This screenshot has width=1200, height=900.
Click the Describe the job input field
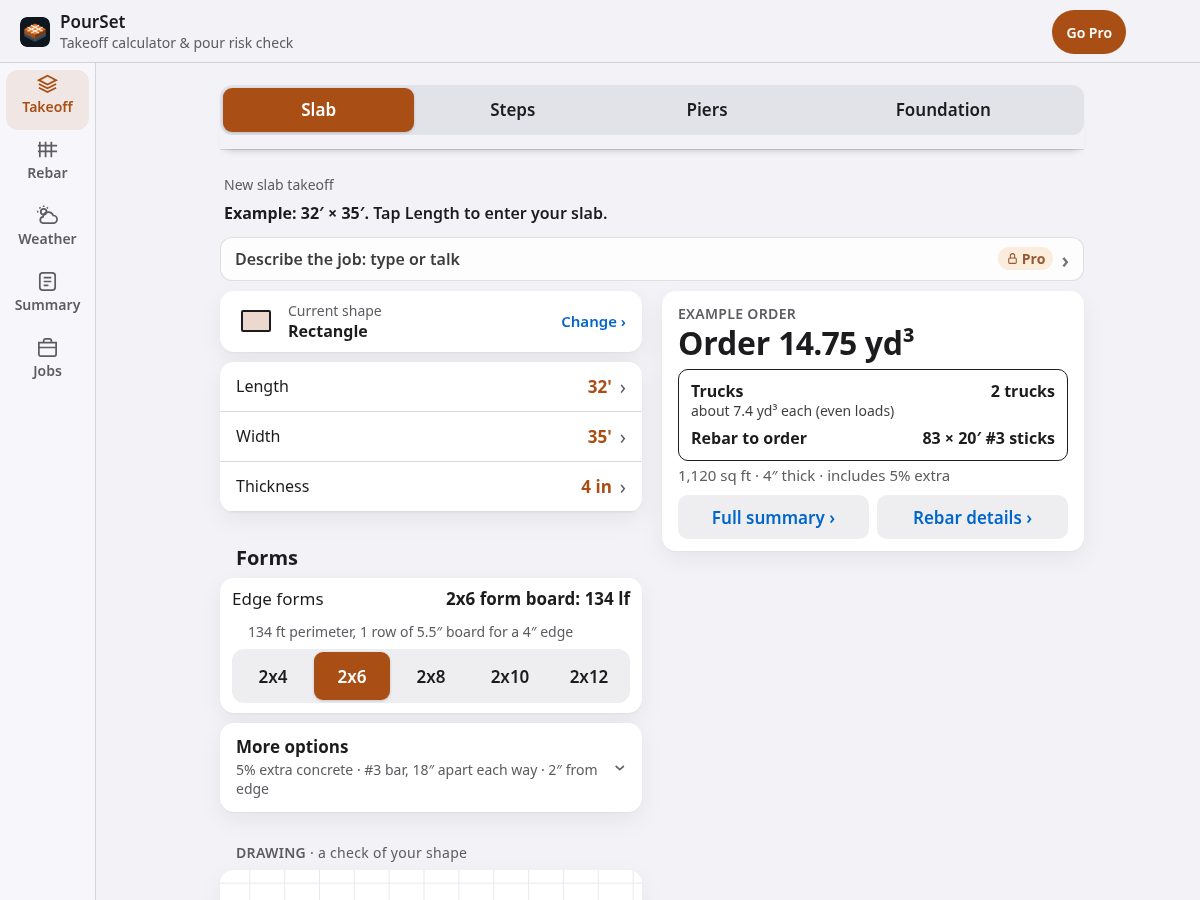(x=652, y=259)
